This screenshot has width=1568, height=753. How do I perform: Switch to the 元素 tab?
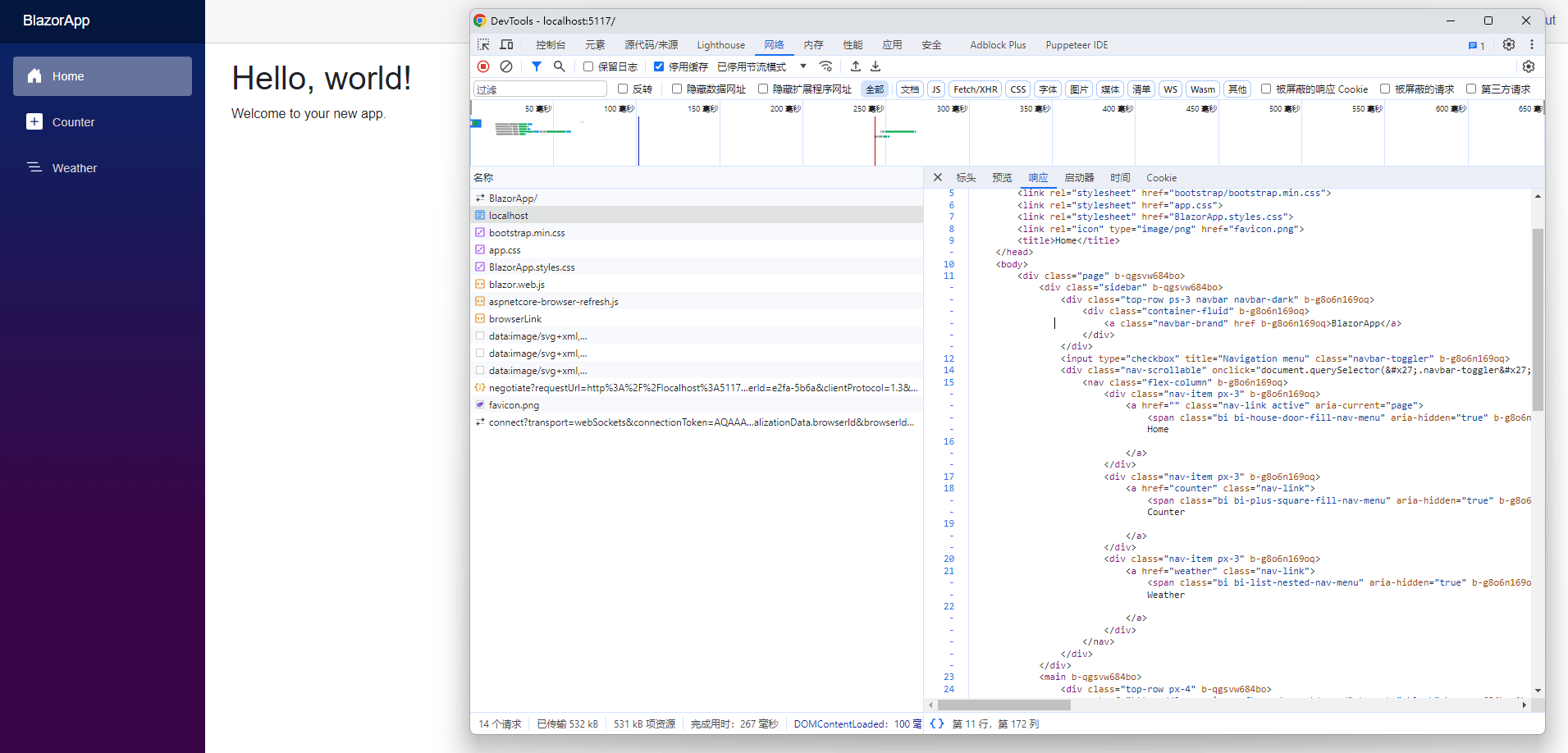tap(595, 45)
